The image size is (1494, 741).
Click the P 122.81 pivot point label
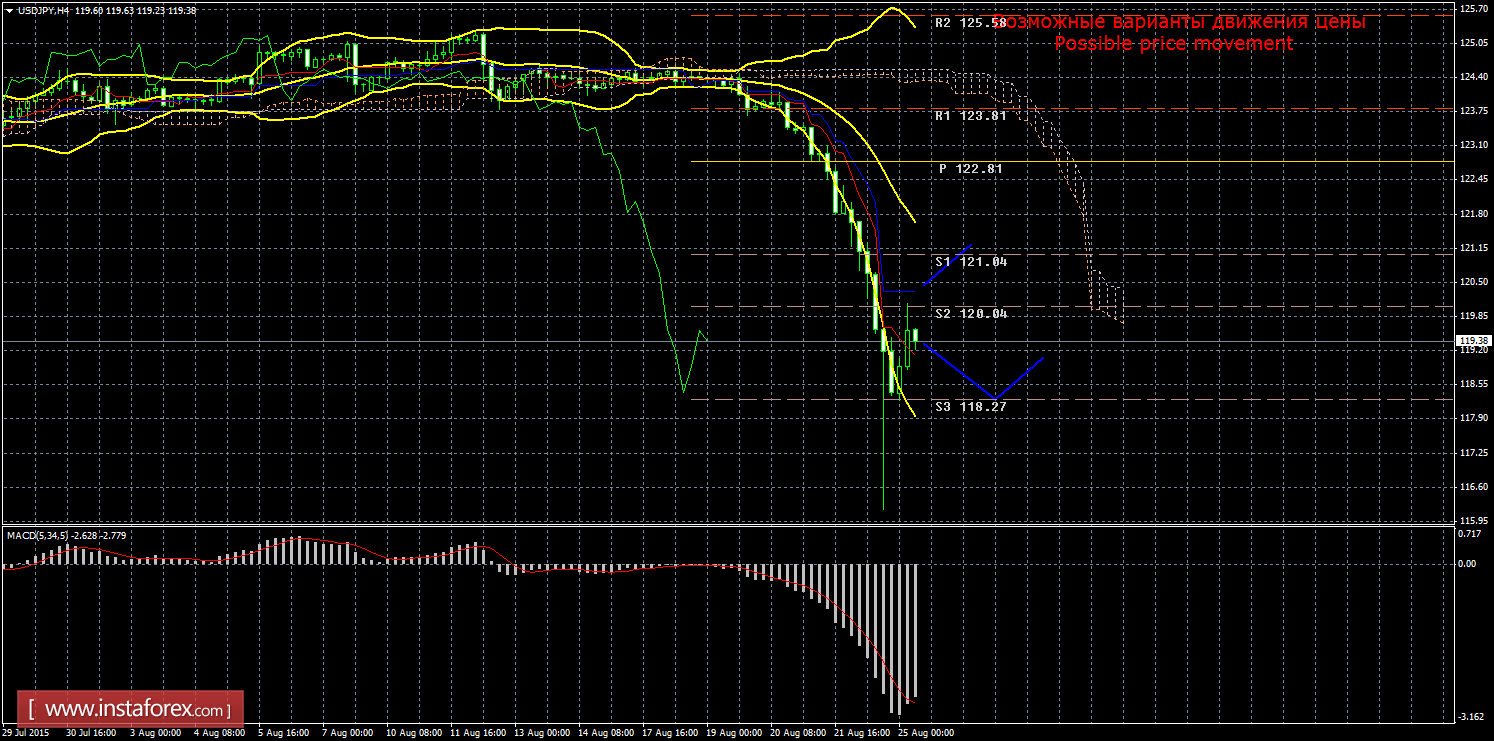[970, 169]
